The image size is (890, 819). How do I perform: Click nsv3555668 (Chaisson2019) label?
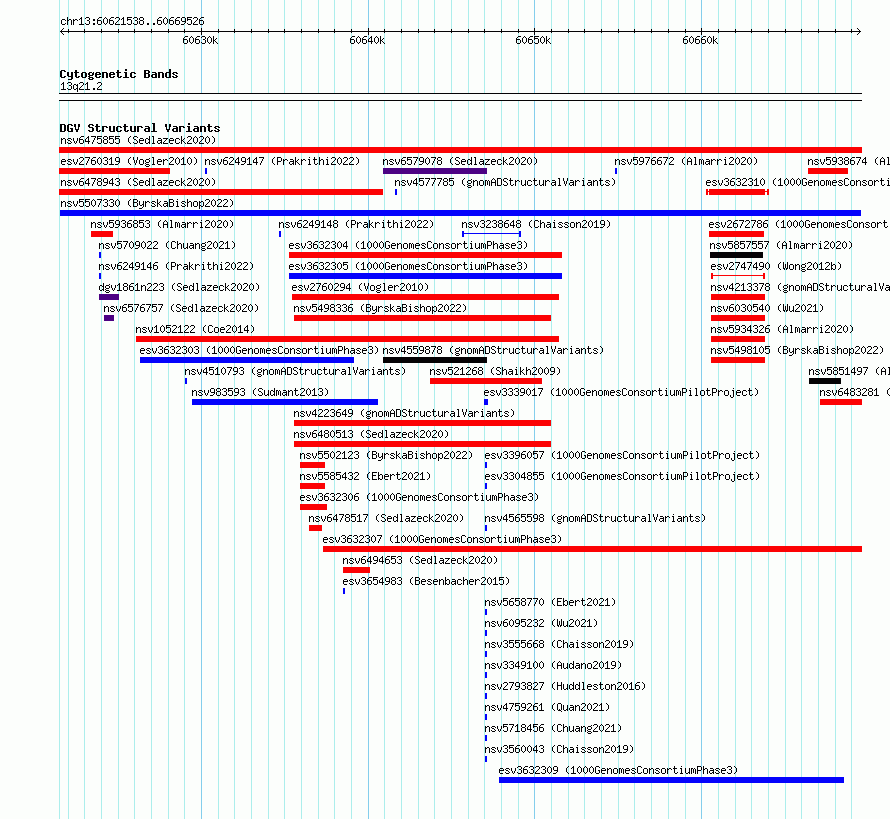[560, 644]
